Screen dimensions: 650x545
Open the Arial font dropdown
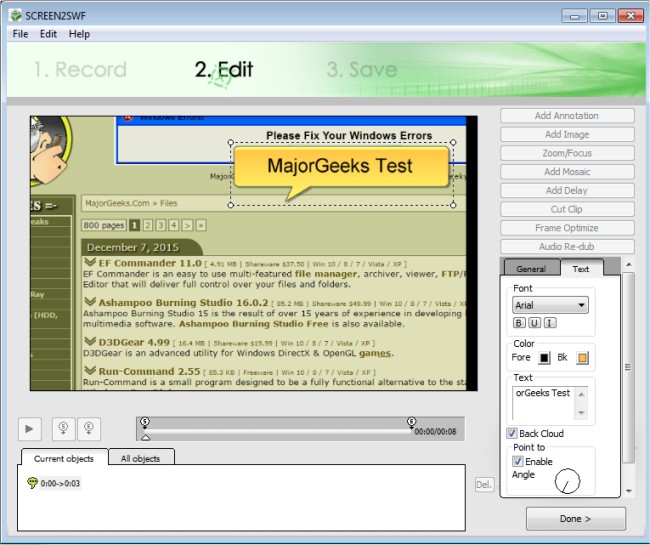(x=550, y=305)
